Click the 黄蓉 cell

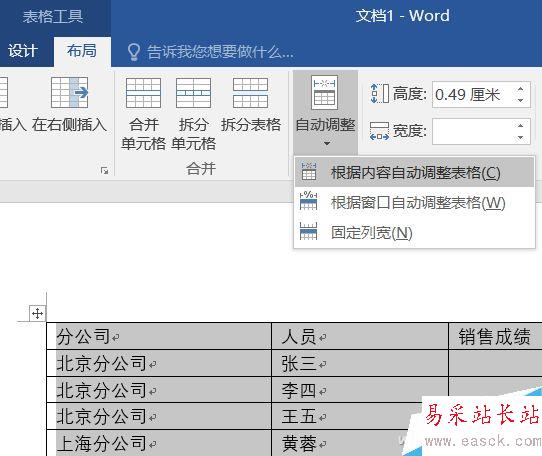(340, 443)
